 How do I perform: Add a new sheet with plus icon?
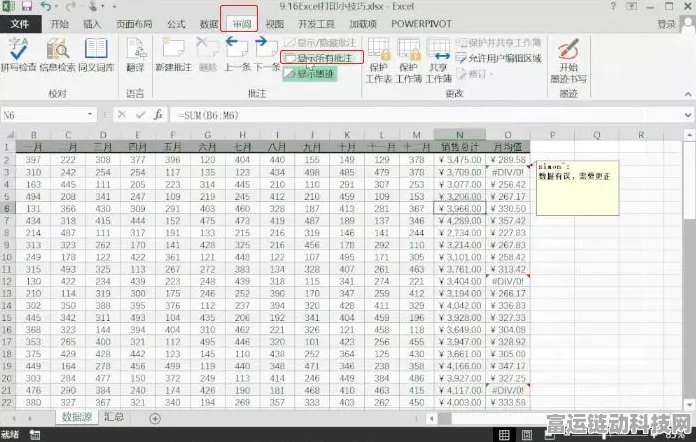(155, 418)
